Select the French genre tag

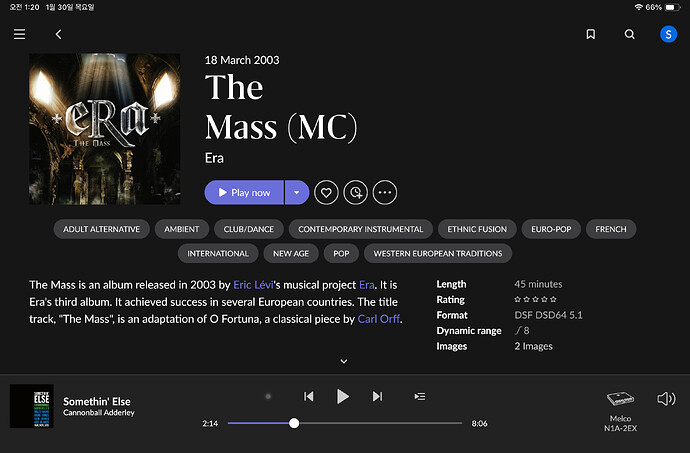611,229
